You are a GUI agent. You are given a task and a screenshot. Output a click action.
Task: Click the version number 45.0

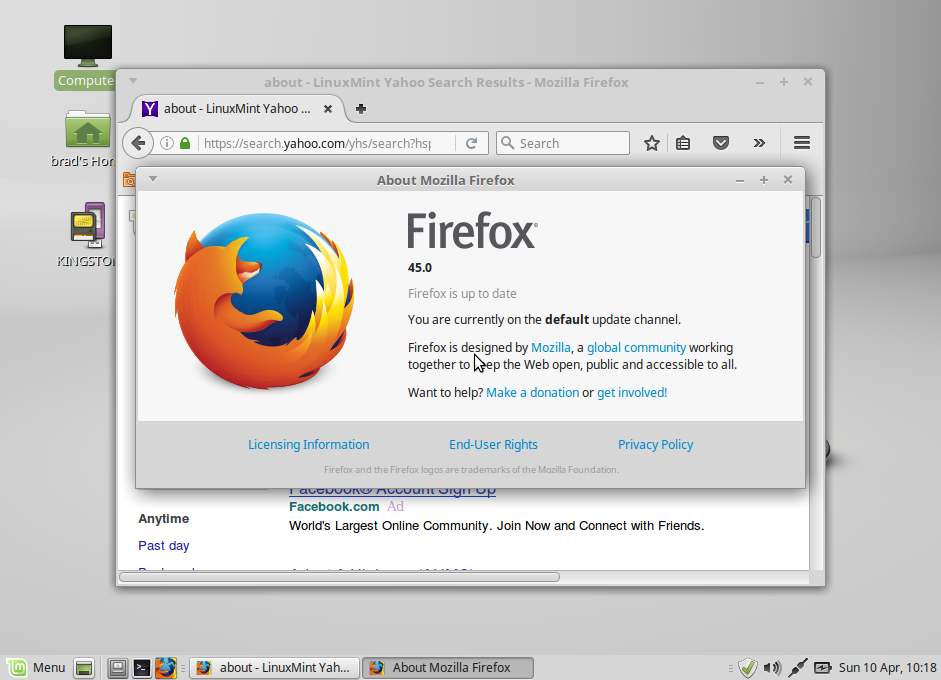click(419, 268)
